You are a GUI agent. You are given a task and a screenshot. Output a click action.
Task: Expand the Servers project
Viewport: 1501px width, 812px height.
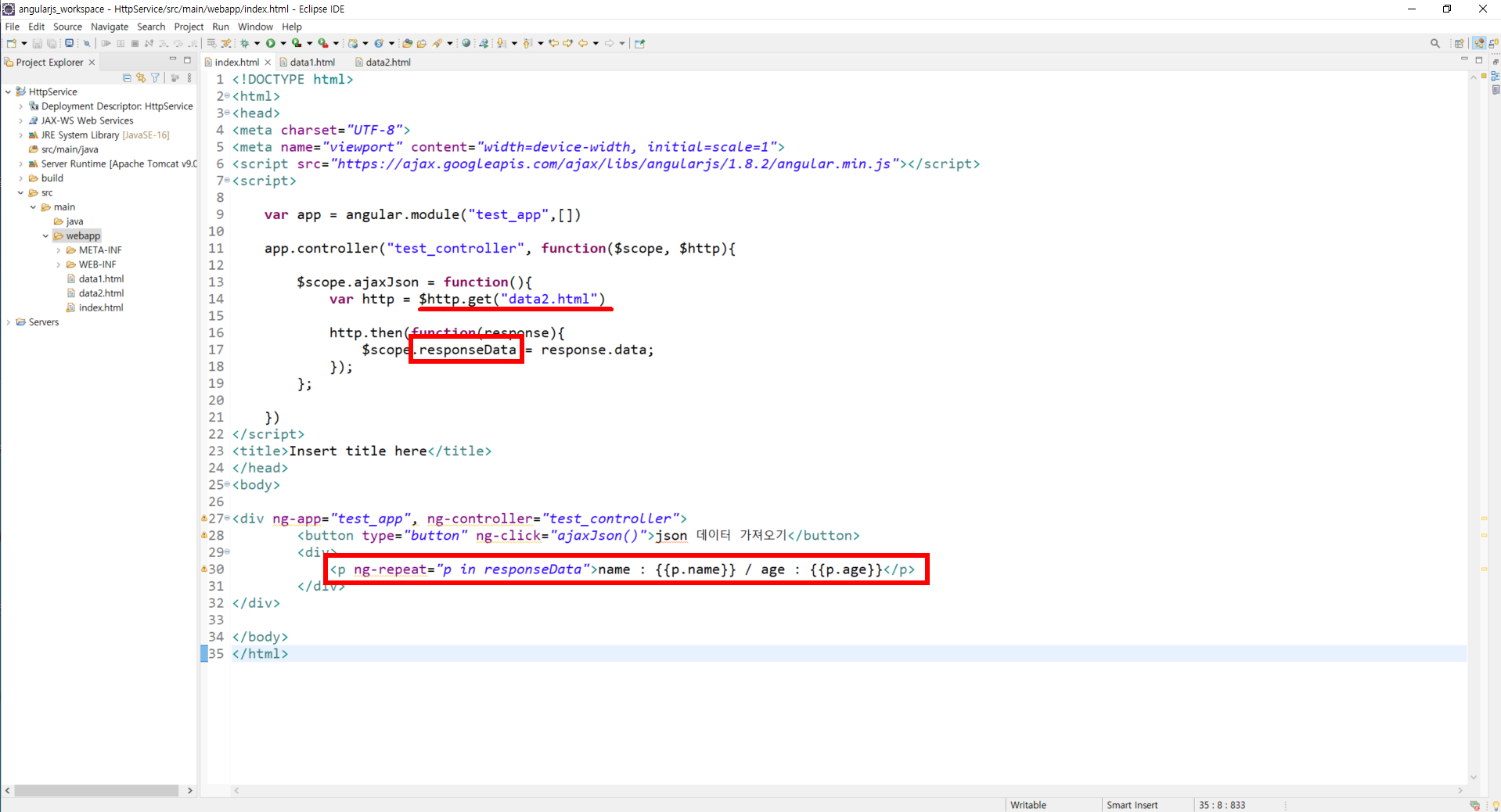pyautogui.click(x=8, y=322)
